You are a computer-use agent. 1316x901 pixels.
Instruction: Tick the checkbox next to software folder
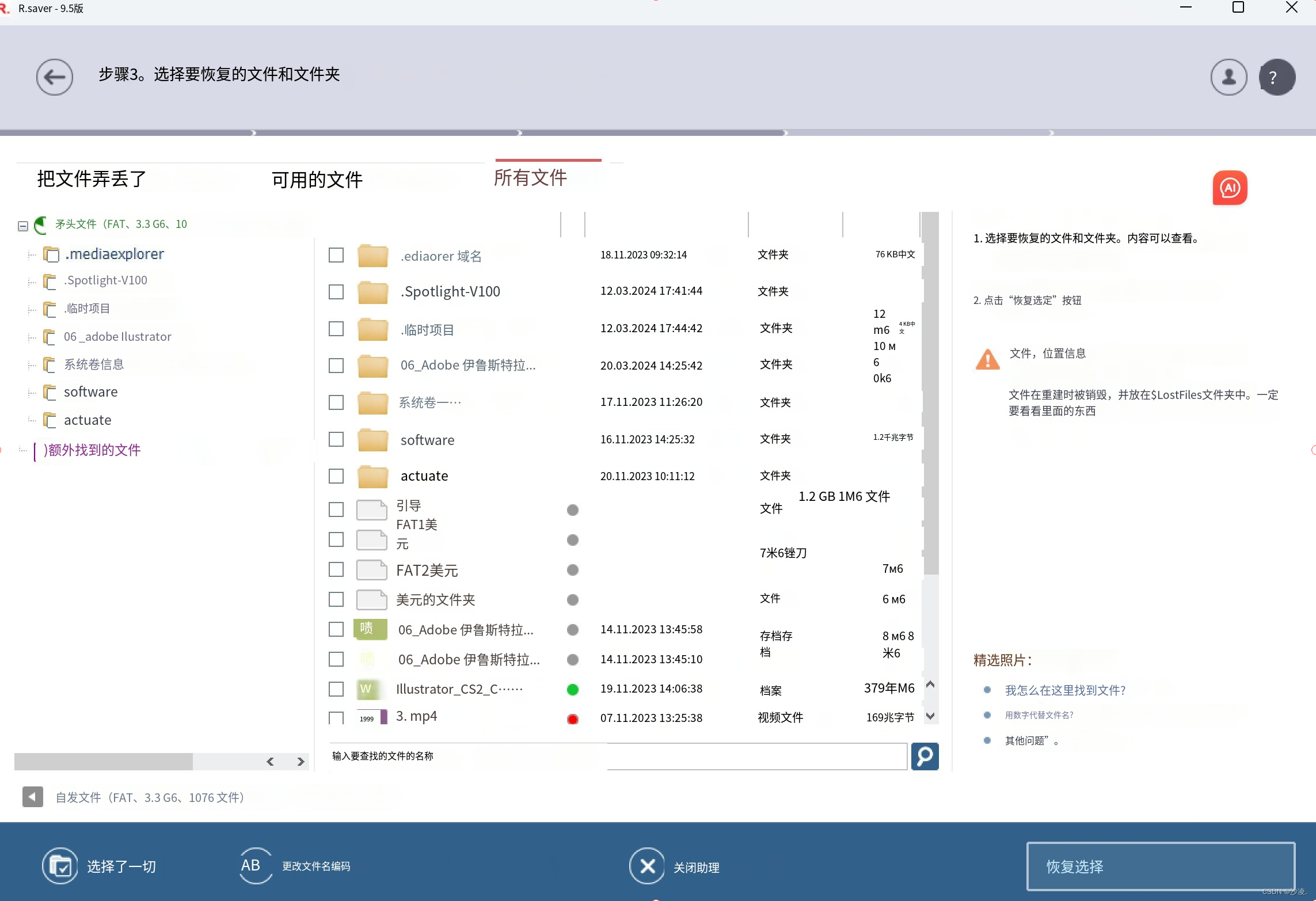336,440
